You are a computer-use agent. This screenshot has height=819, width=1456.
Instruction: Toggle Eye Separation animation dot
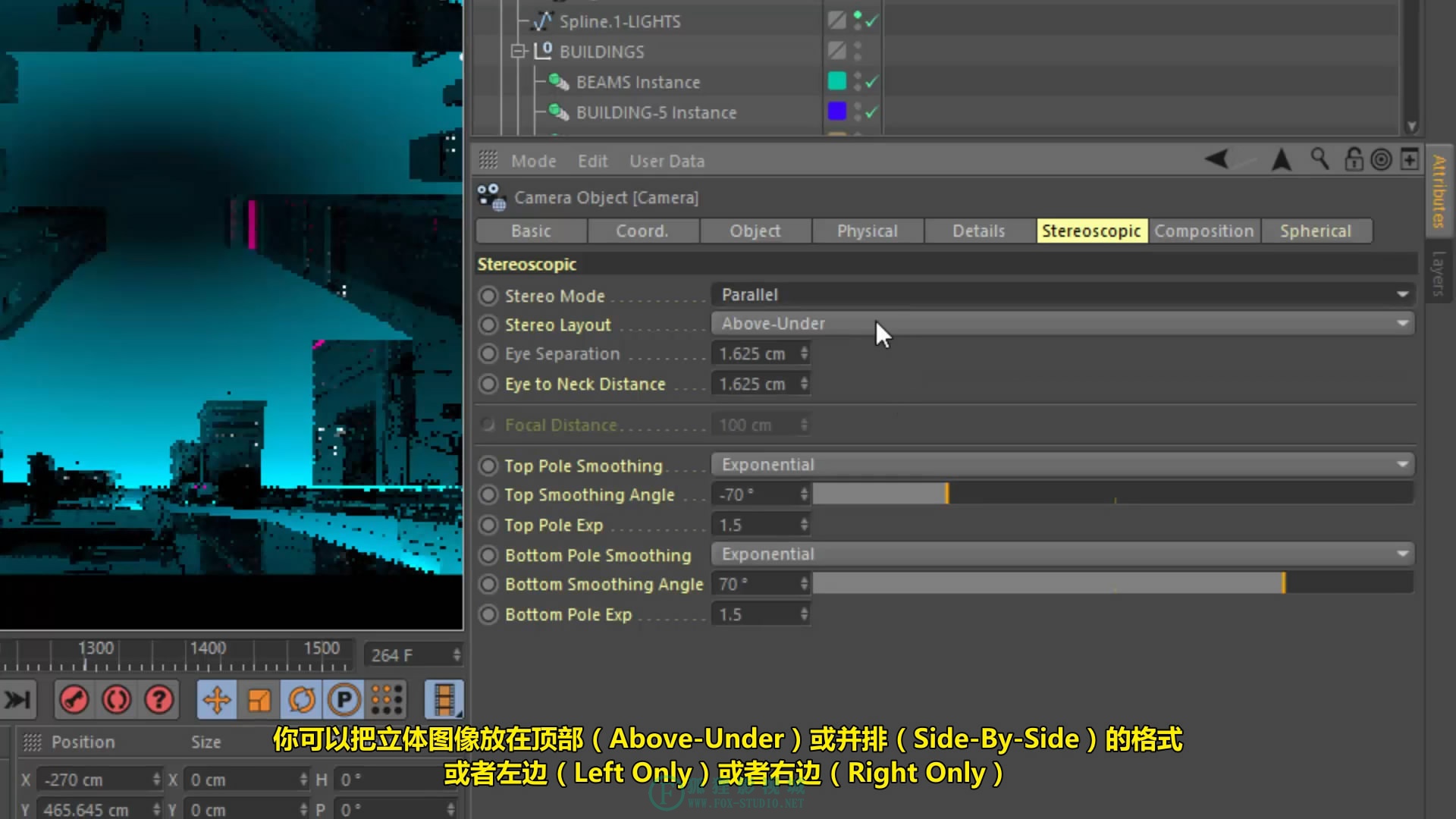[x=488, y=354]
